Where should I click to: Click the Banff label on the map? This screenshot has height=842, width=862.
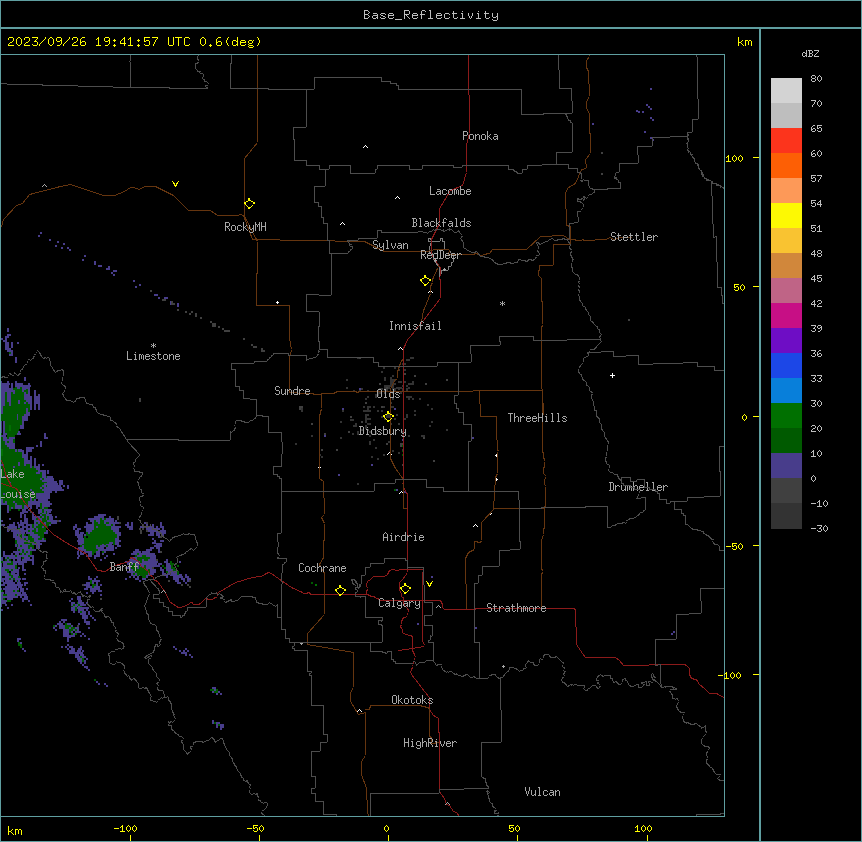coord(124,567)
